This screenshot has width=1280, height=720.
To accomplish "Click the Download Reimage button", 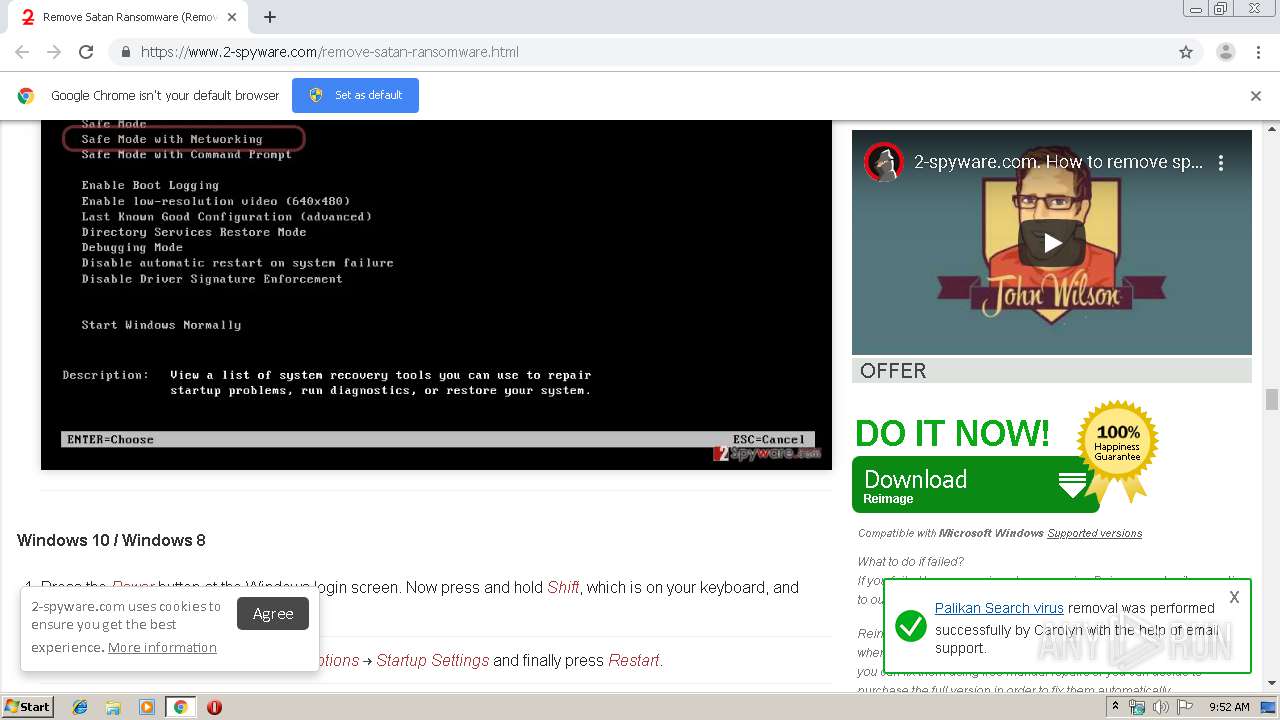I will 975,485.
